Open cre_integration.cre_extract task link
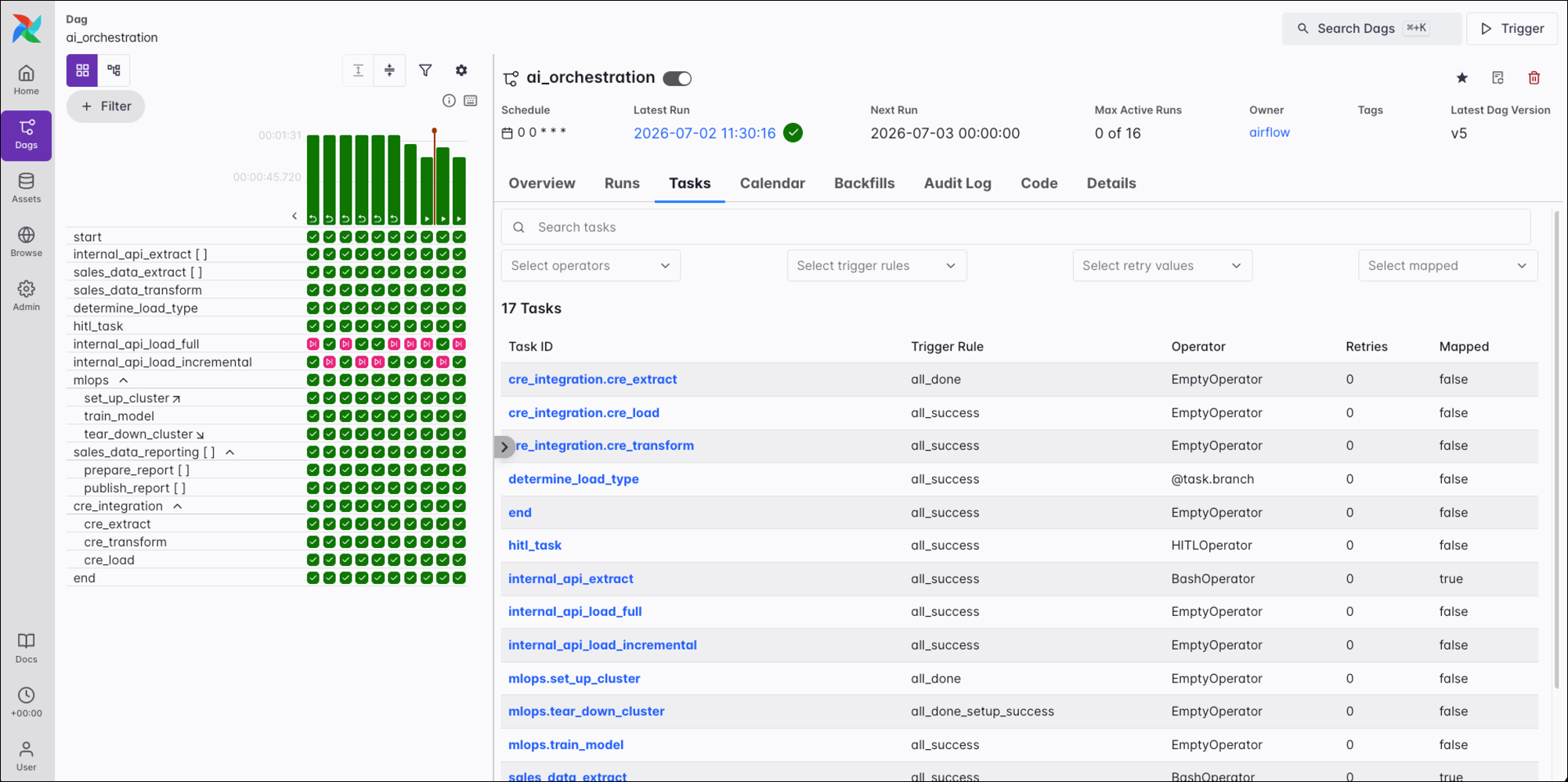 (x=593, y=379)
